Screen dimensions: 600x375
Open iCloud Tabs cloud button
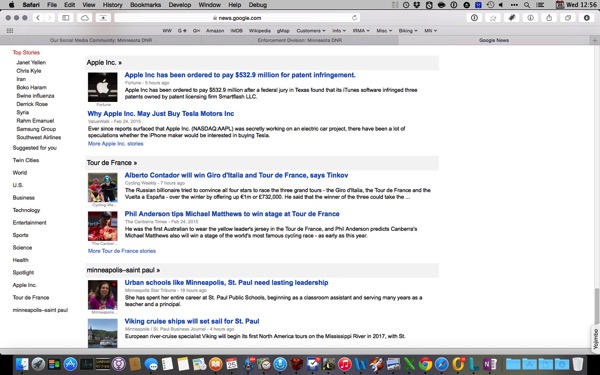point(85,18)
